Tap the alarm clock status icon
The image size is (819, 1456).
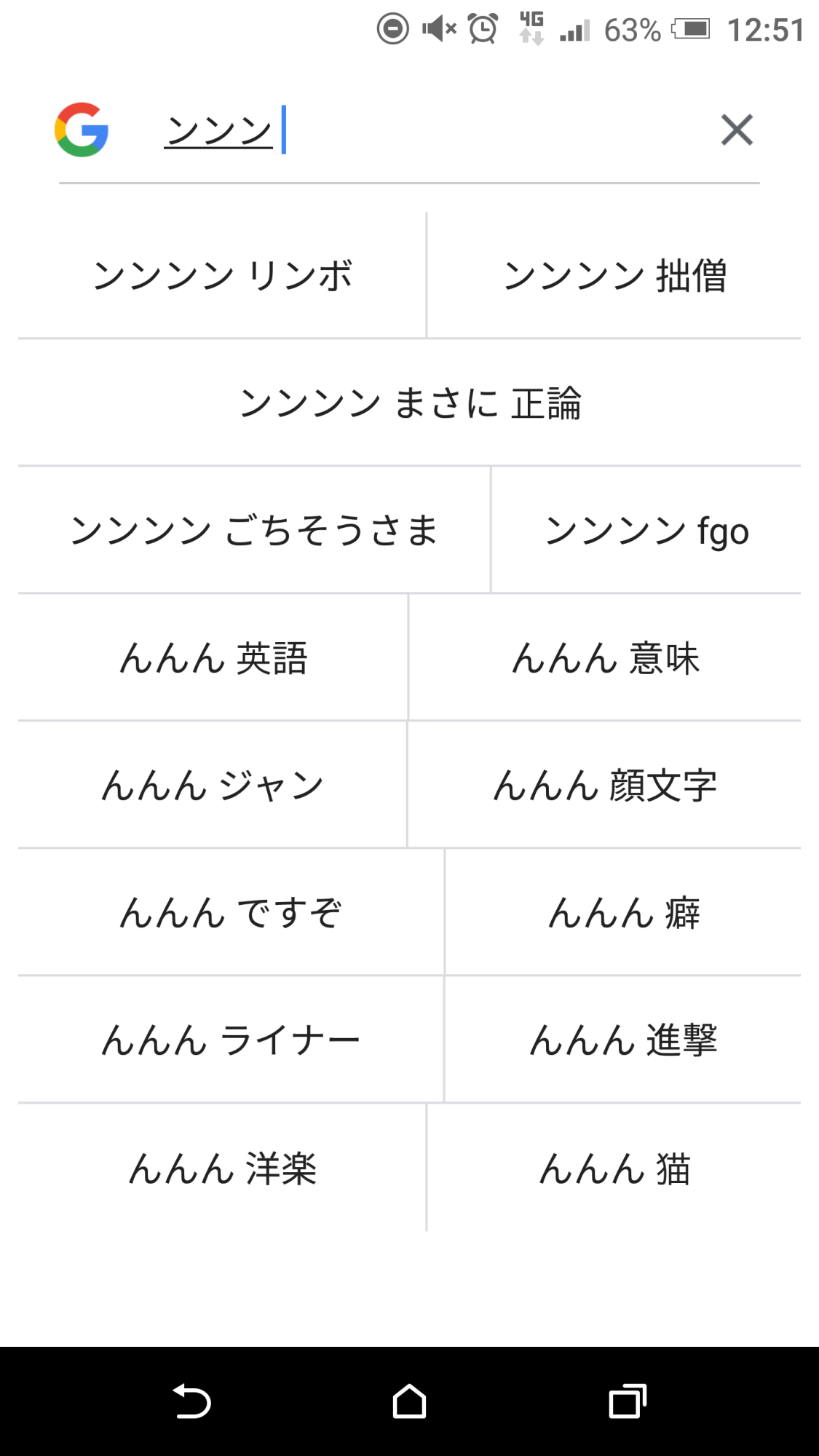[x=483, y=30]
